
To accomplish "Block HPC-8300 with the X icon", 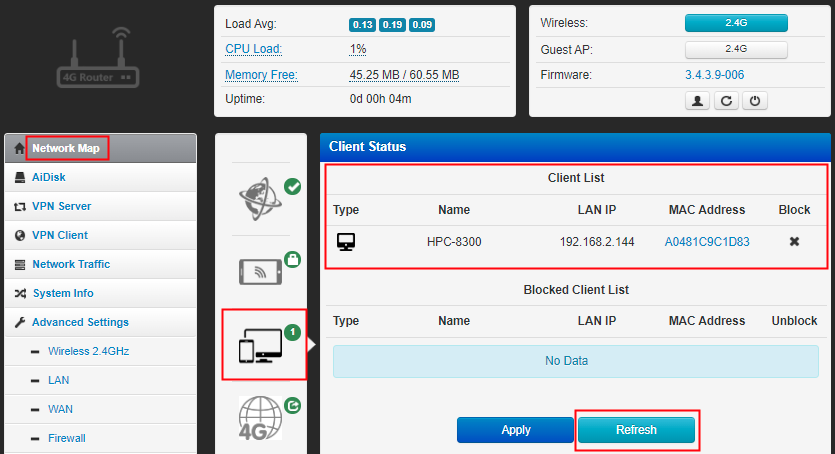I will pos(794,242).
